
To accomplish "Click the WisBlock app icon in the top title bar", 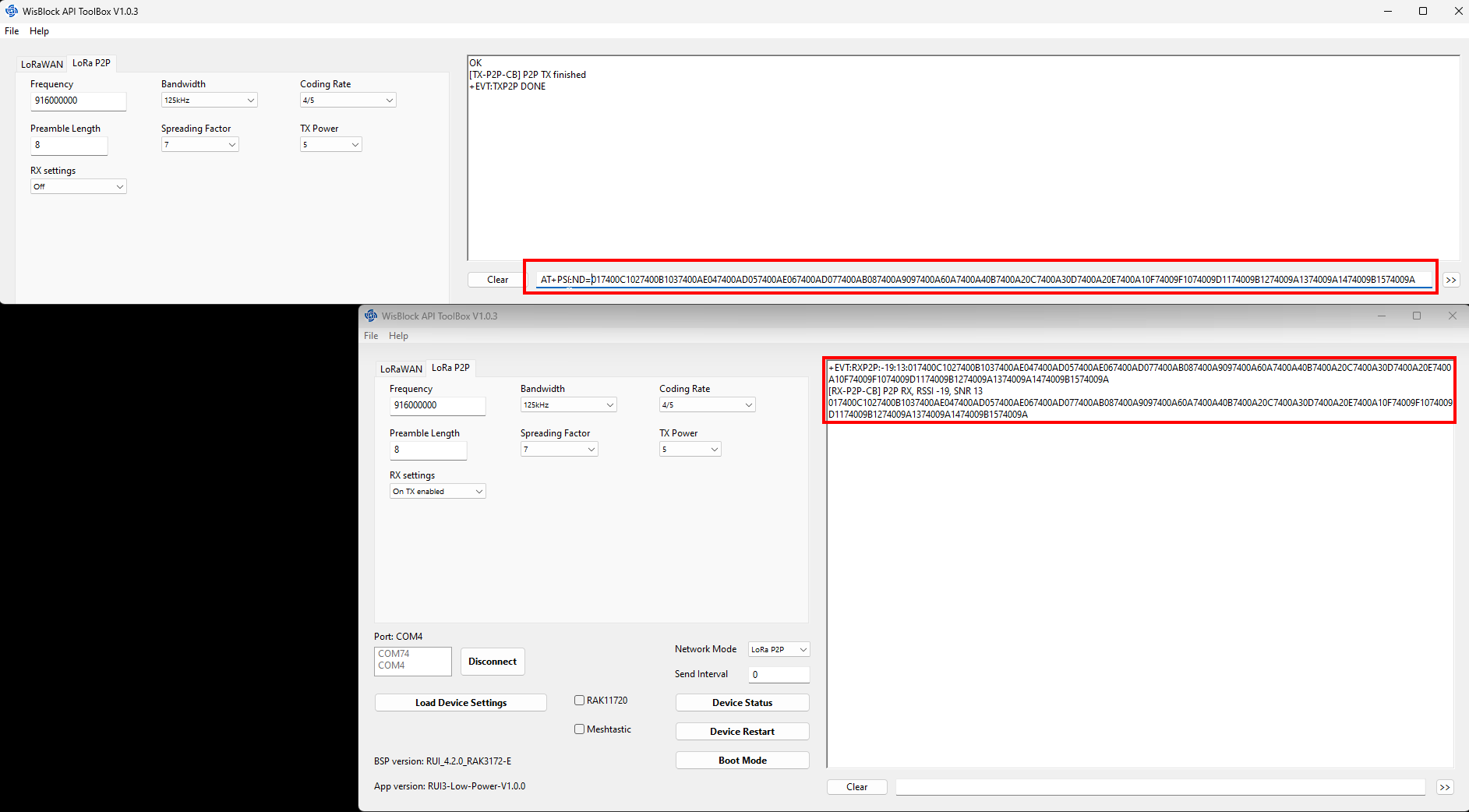I will (12, 11).
